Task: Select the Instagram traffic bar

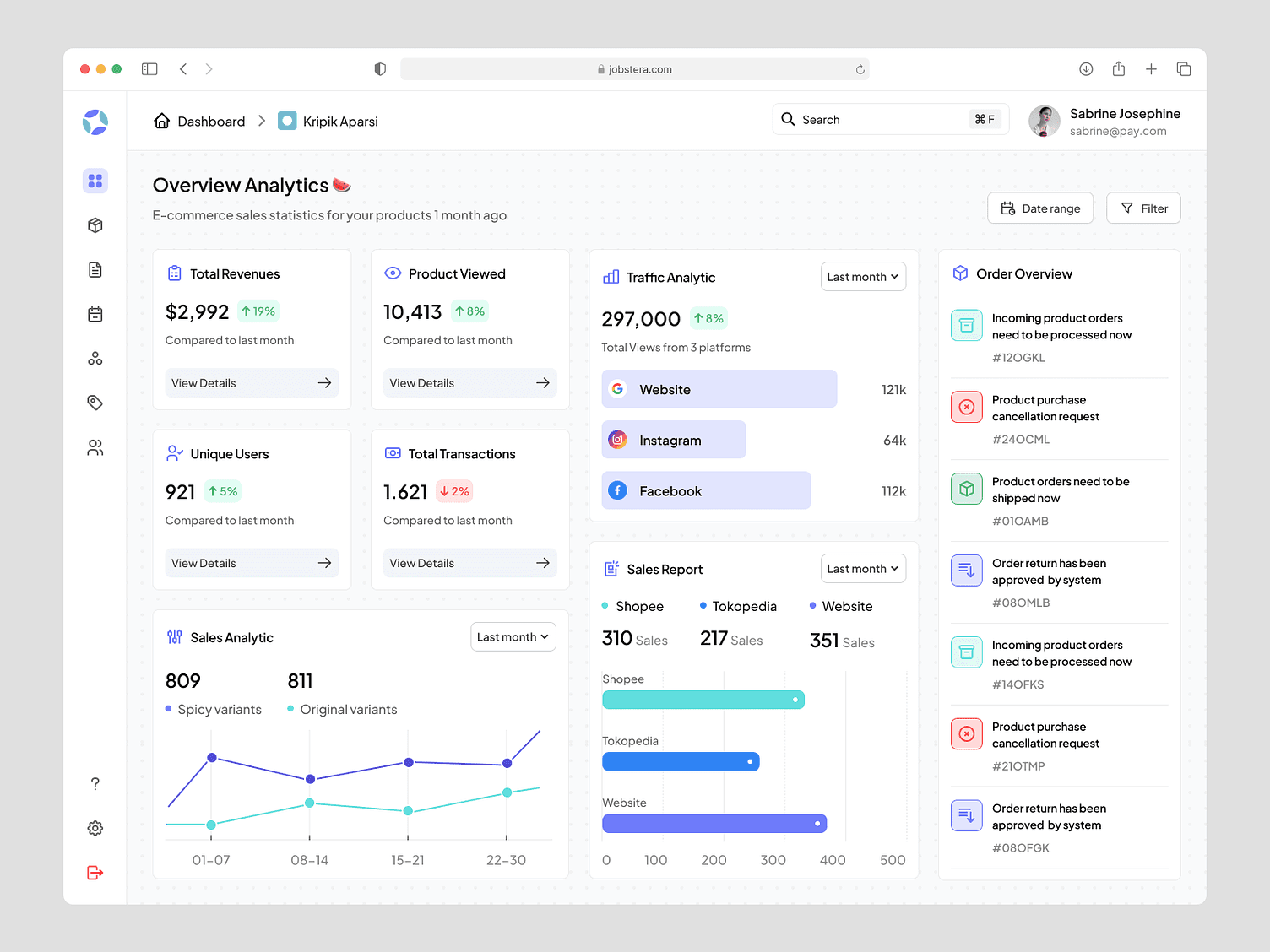Action: pos(674,440)
